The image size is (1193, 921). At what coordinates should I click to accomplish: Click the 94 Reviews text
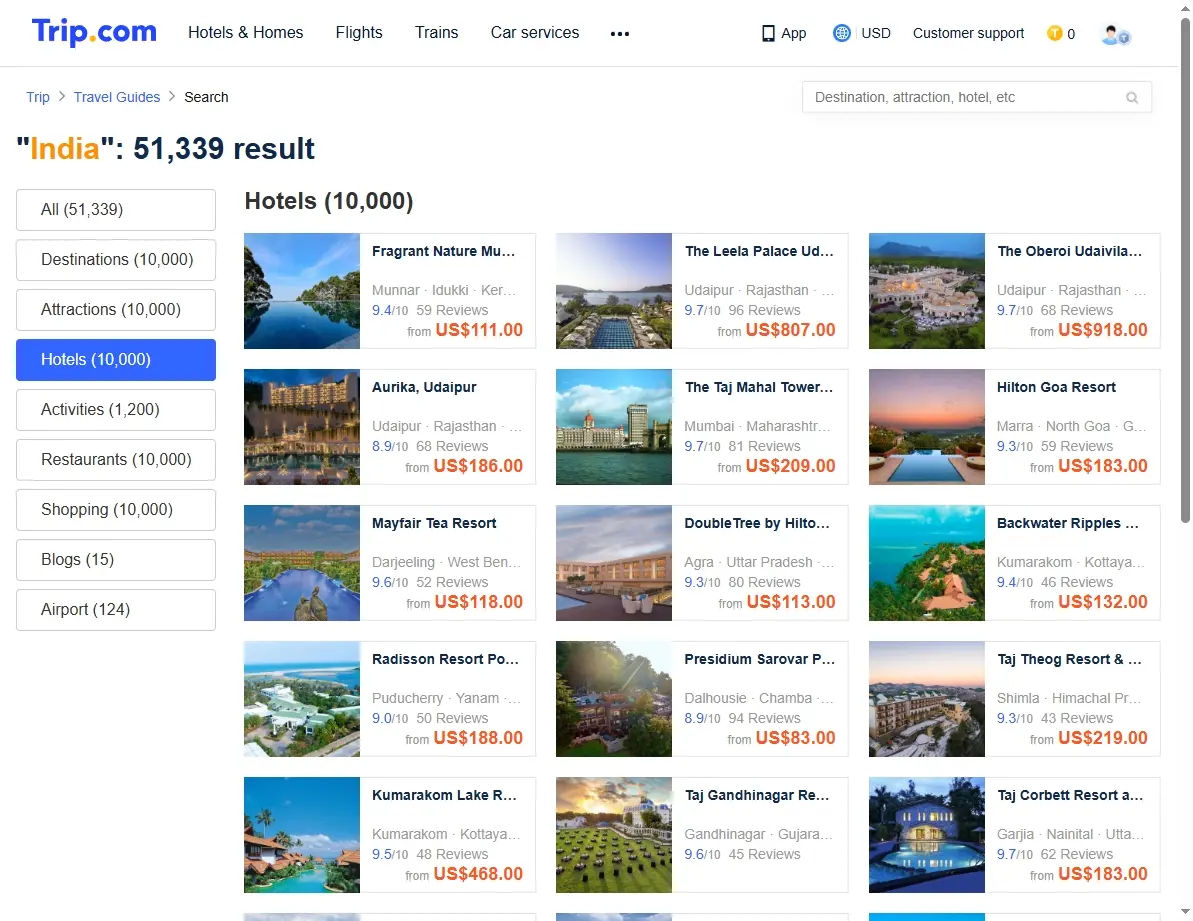[x=764, y=719]
